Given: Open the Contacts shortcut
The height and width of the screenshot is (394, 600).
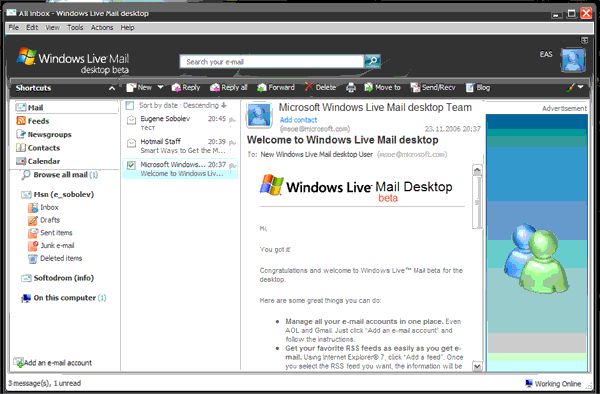Looking at the screenshot, I should 38,148.
